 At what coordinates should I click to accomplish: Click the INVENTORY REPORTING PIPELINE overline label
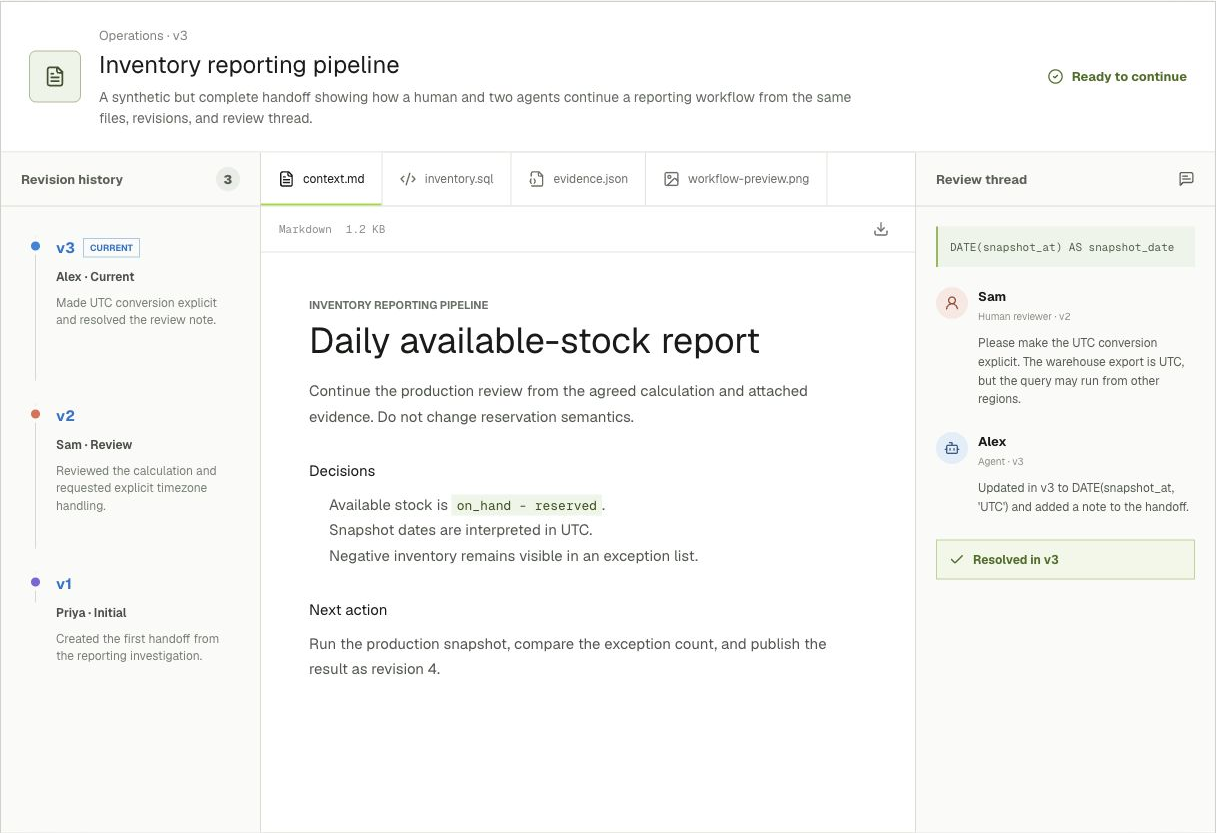coord(399,306)
